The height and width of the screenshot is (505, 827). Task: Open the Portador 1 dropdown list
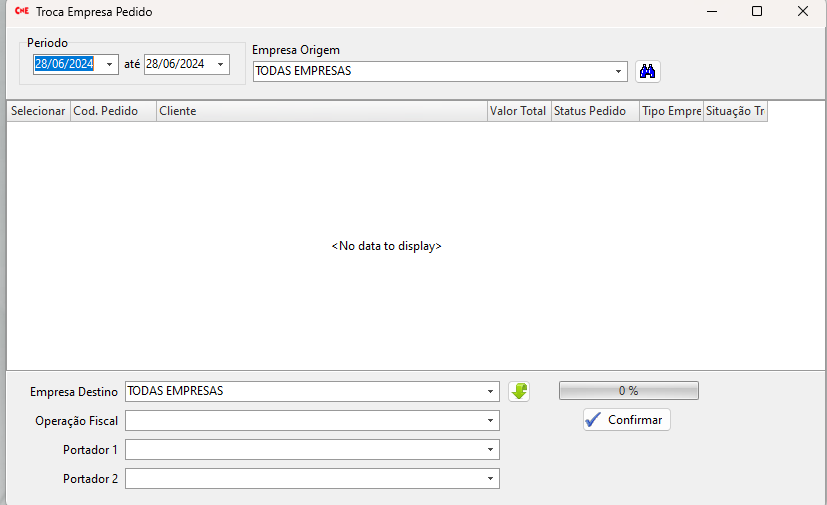[490, 450]
